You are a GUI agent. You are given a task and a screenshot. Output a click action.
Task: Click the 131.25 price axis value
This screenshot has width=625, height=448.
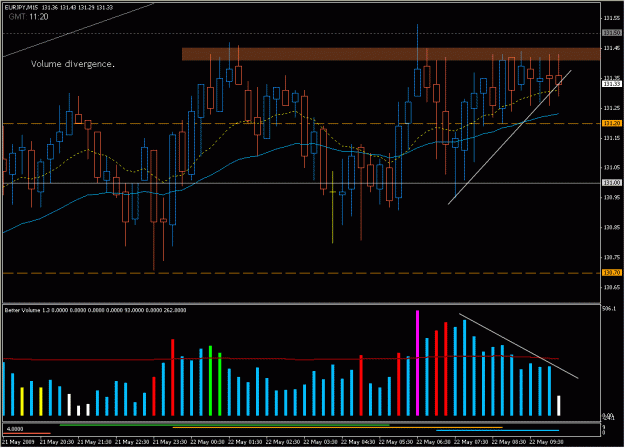pos(612,108)
